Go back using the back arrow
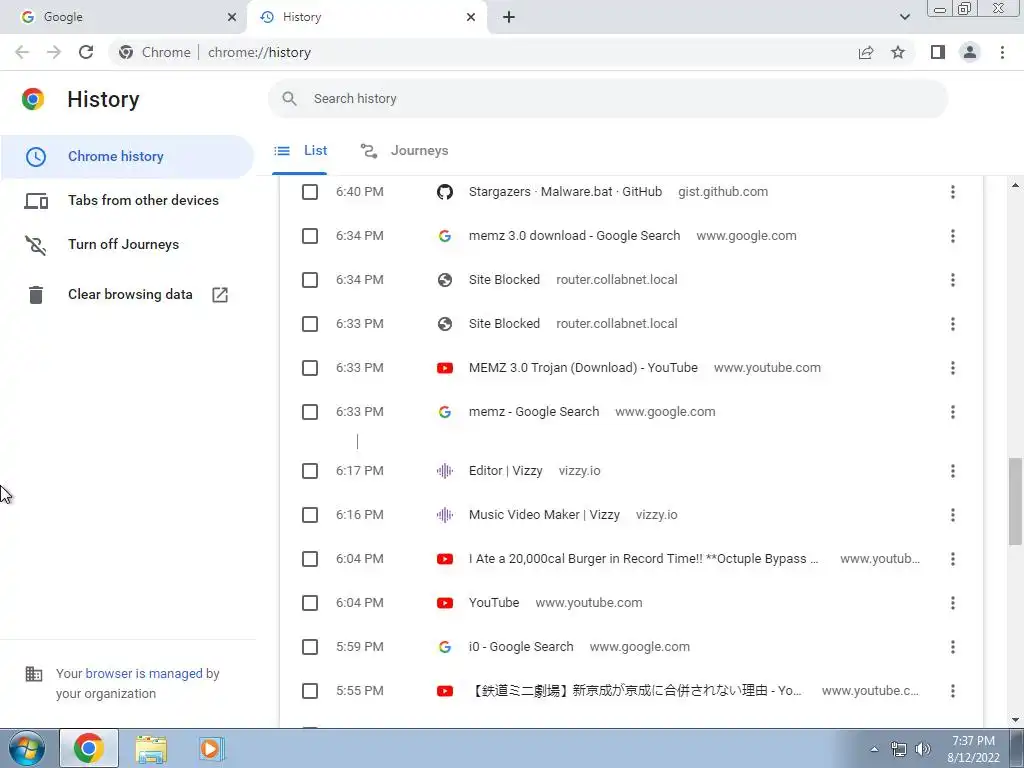 (x=22, y=52)
